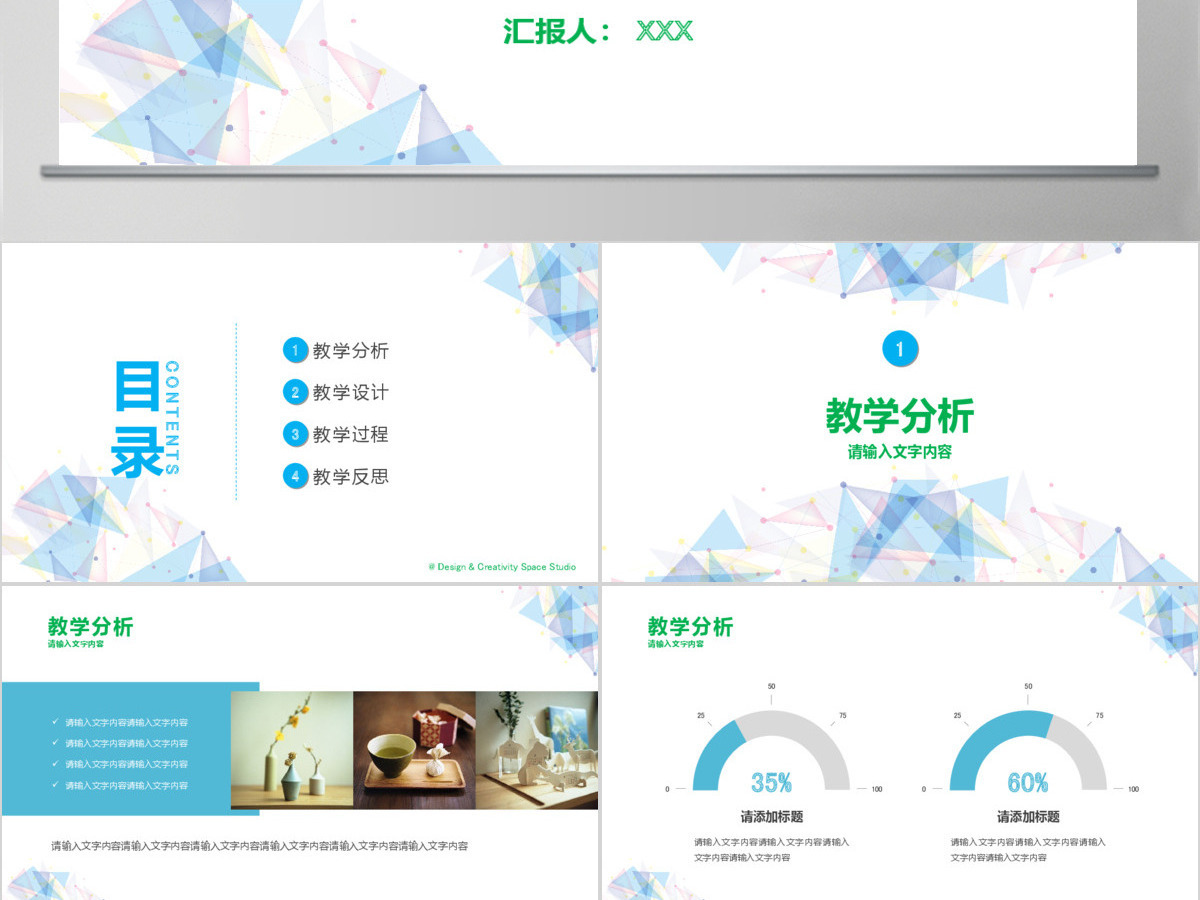Viewport: 1200px width, 900px height.
Task: Select the 60% semicircle gauge chart
Action: [x=1028, y=750]
